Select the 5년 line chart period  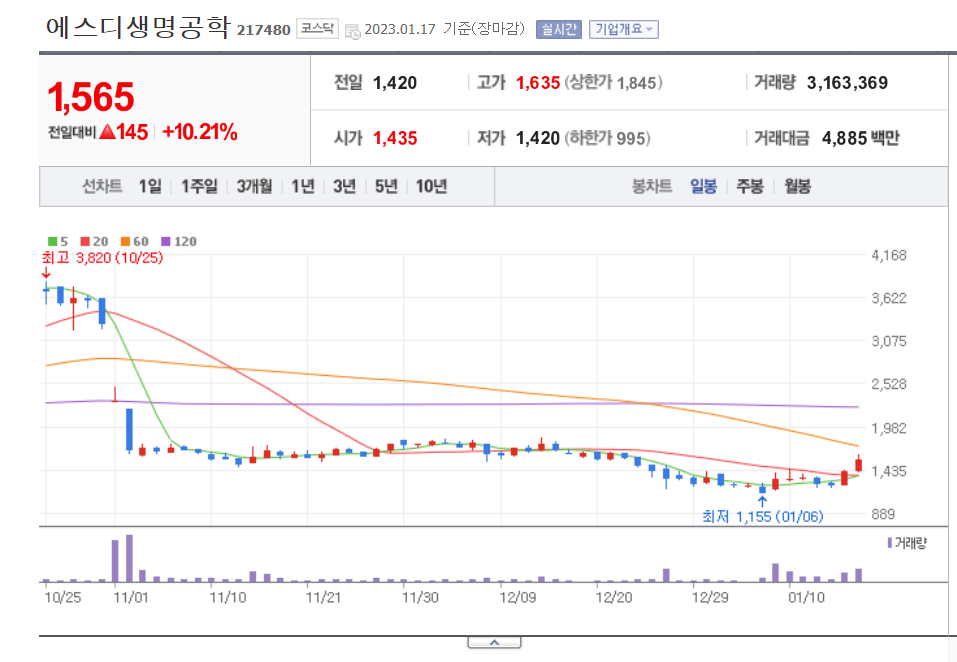point(386,186)
